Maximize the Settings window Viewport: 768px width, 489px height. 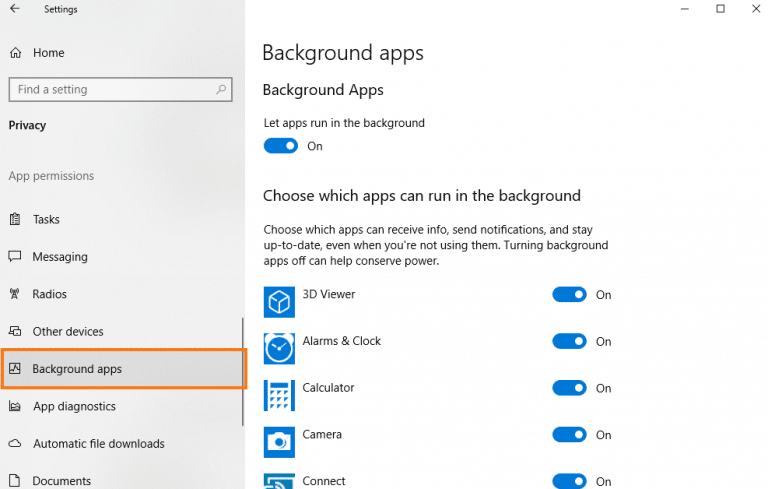[x=720, y=9]
